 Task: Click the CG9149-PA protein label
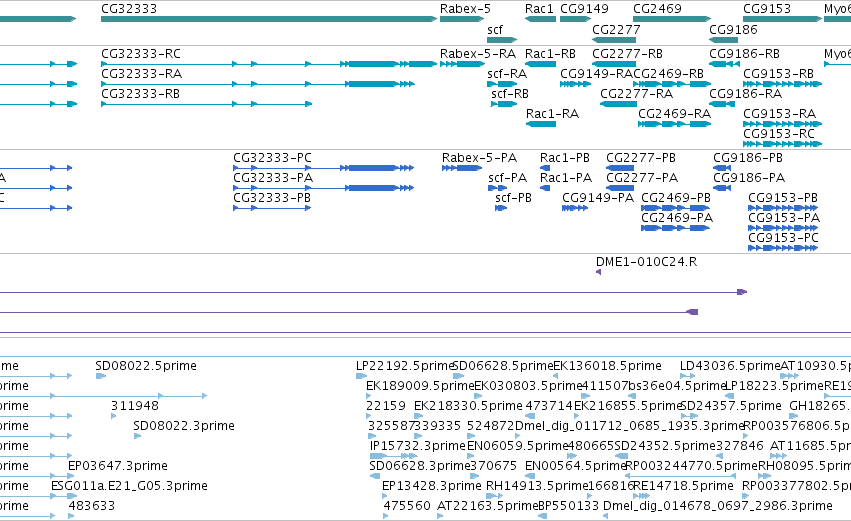[x=598, y=198]
